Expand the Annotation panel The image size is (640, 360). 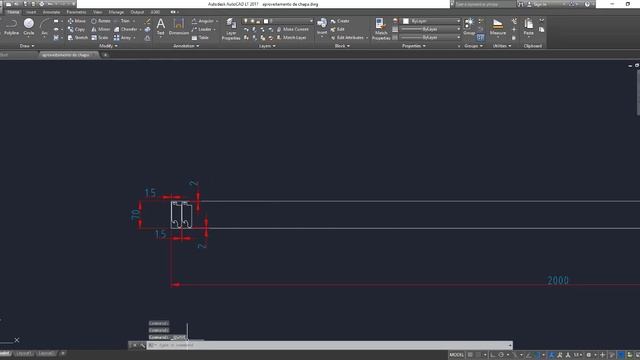186,46
